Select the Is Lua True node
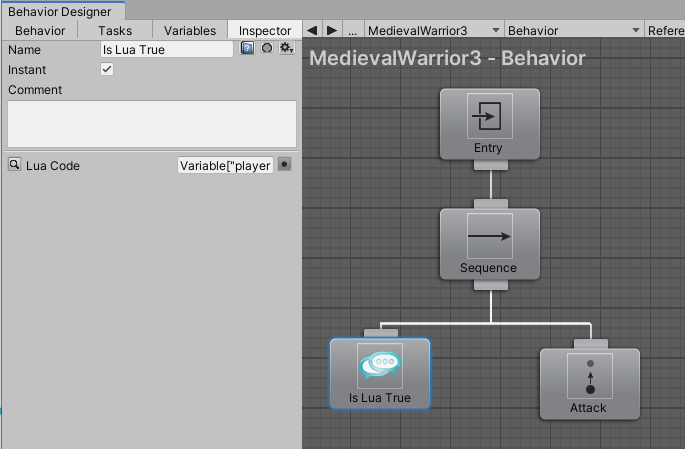This screenshot has height=449, width=685. click(380, 374)
